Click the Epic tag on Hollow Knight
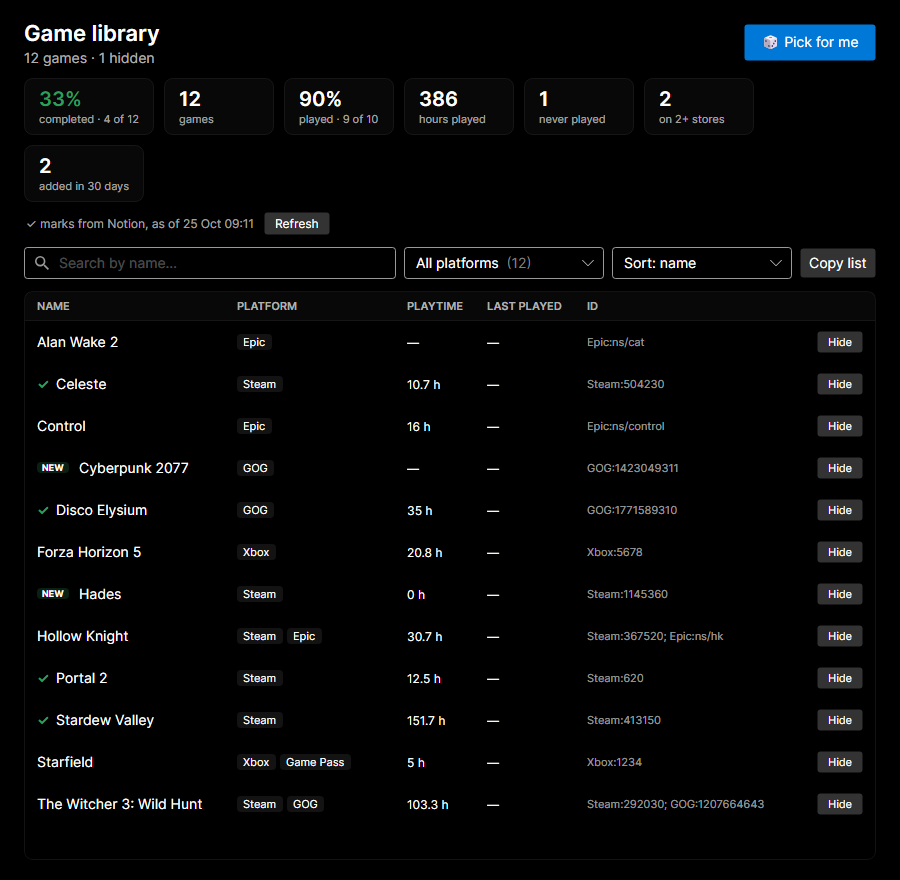Screen dimensions: 900x880 coord(304,636)
